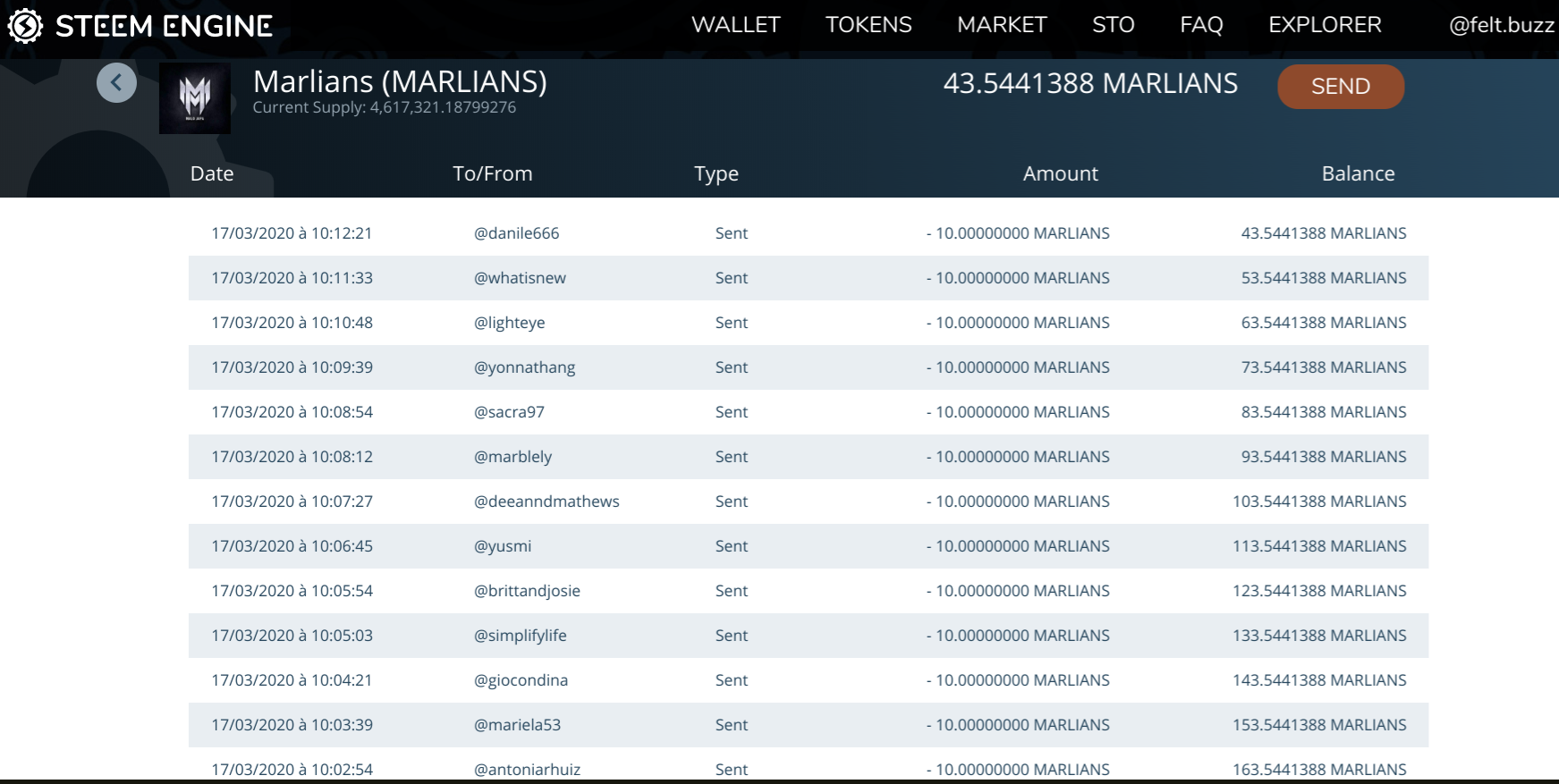Image resolution: width=1559 pixels, height=784 pixels.
Task: Click date 17/03/2020 à 10:09:39
Action: coord(292,367)
